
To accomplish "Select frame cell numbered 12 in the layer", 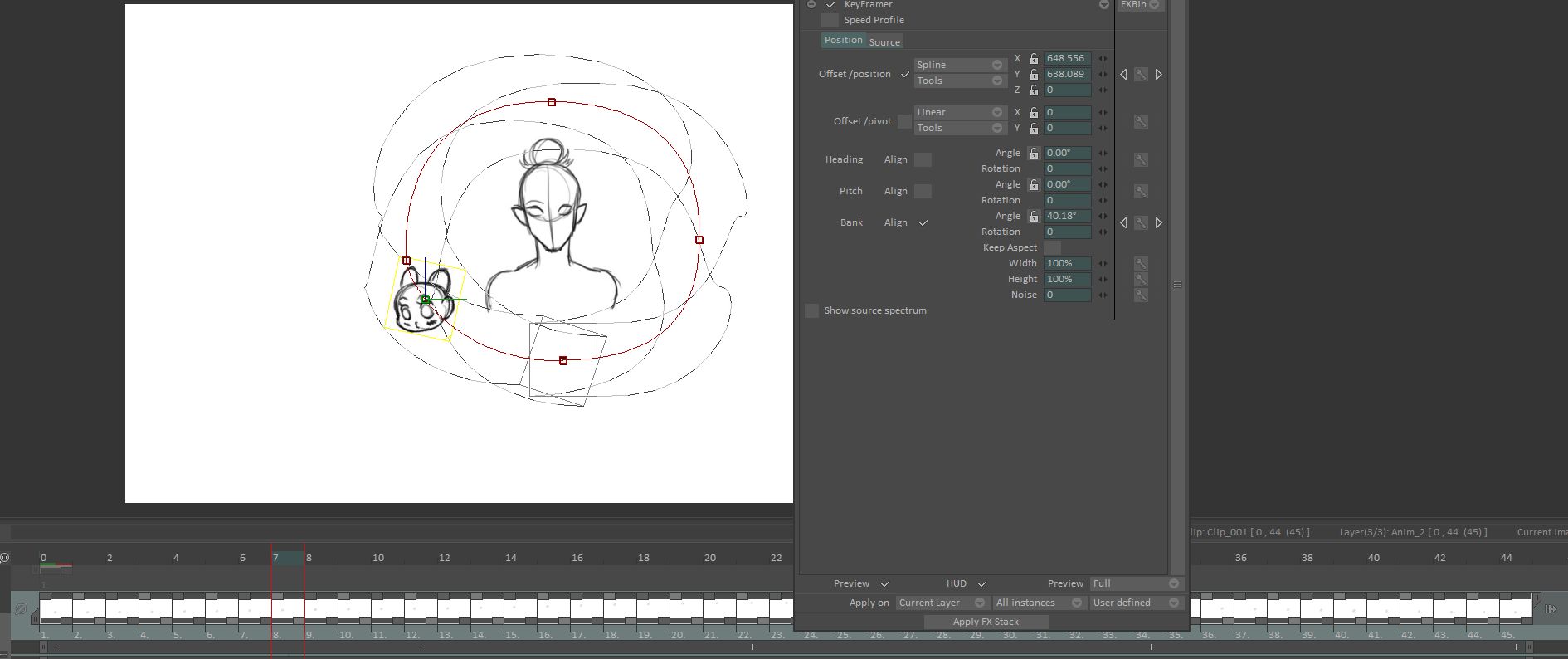I will [x=421, y=608].
